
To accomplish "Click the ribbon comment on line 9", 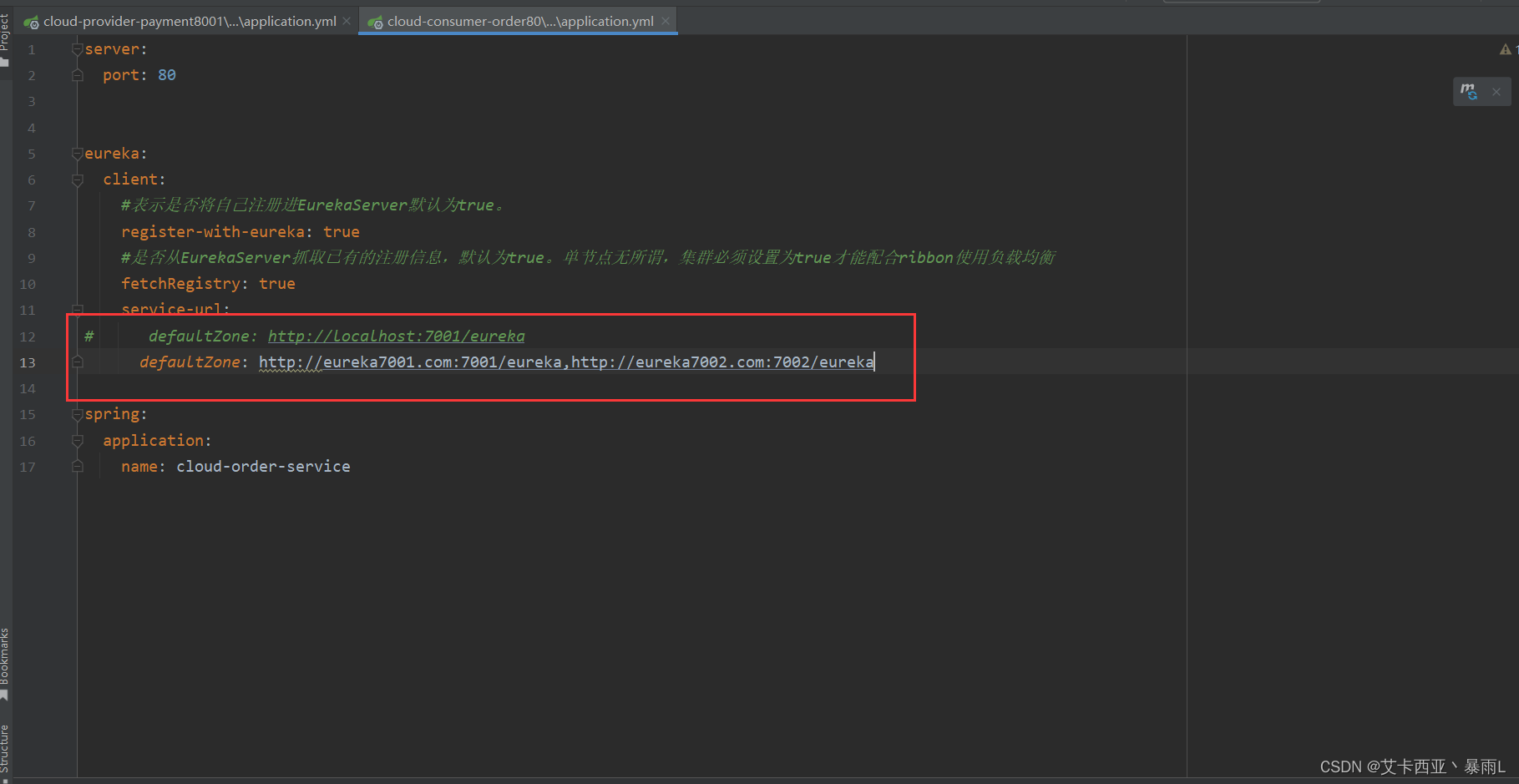I will tap(588, 257).
